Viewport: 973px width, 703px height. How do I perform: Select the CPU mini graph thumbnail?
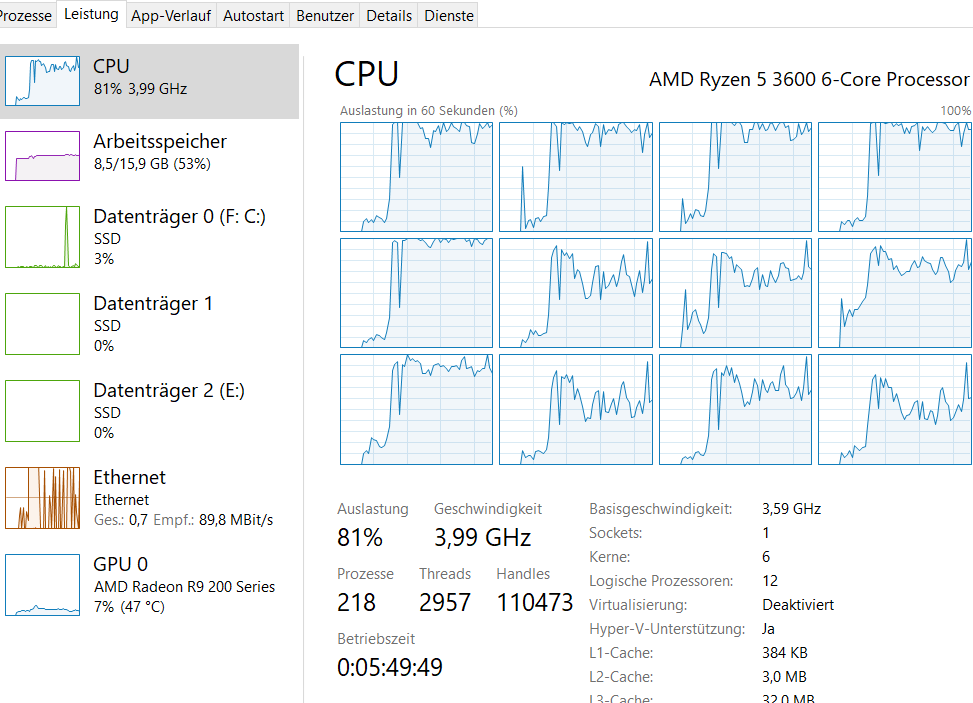(x=42, y=81)
